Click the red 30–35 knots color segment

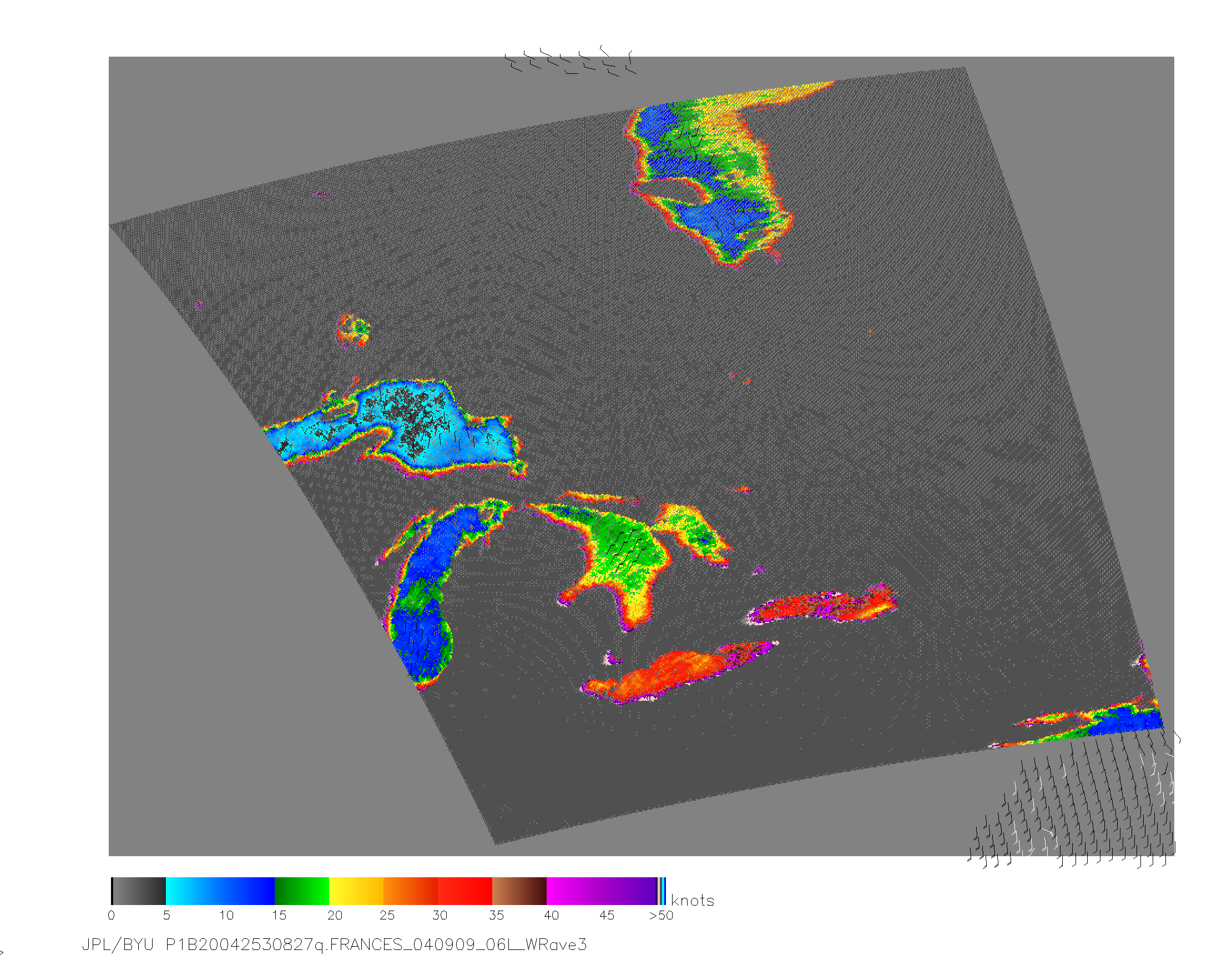point(466,891)
